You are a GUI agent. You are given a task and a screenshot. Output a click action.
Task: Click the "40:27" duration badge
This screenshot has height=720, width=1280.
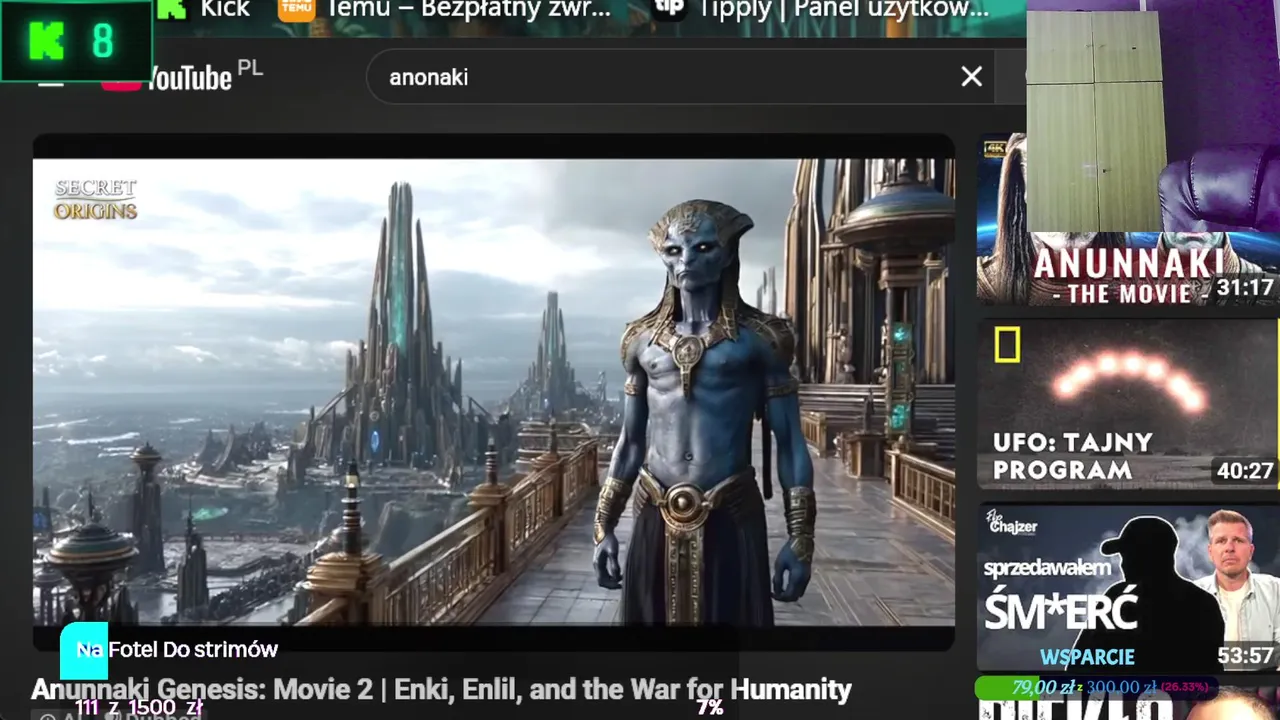pyautogui.click(x=1245, y=471)
